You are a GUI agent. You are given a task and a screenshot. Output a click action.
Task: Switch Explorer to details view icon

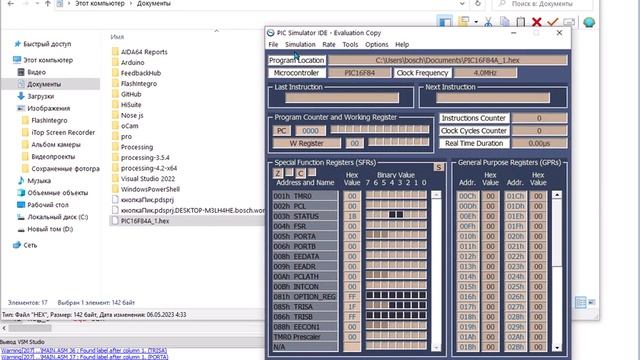tap(580, 302)
